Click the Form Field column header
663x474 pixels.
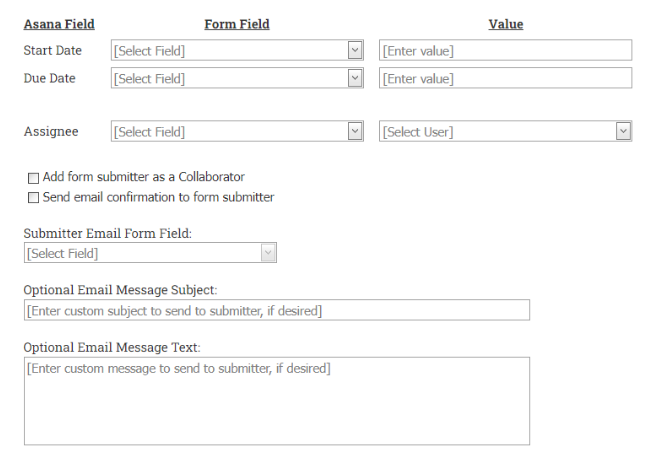coord(236,24)
